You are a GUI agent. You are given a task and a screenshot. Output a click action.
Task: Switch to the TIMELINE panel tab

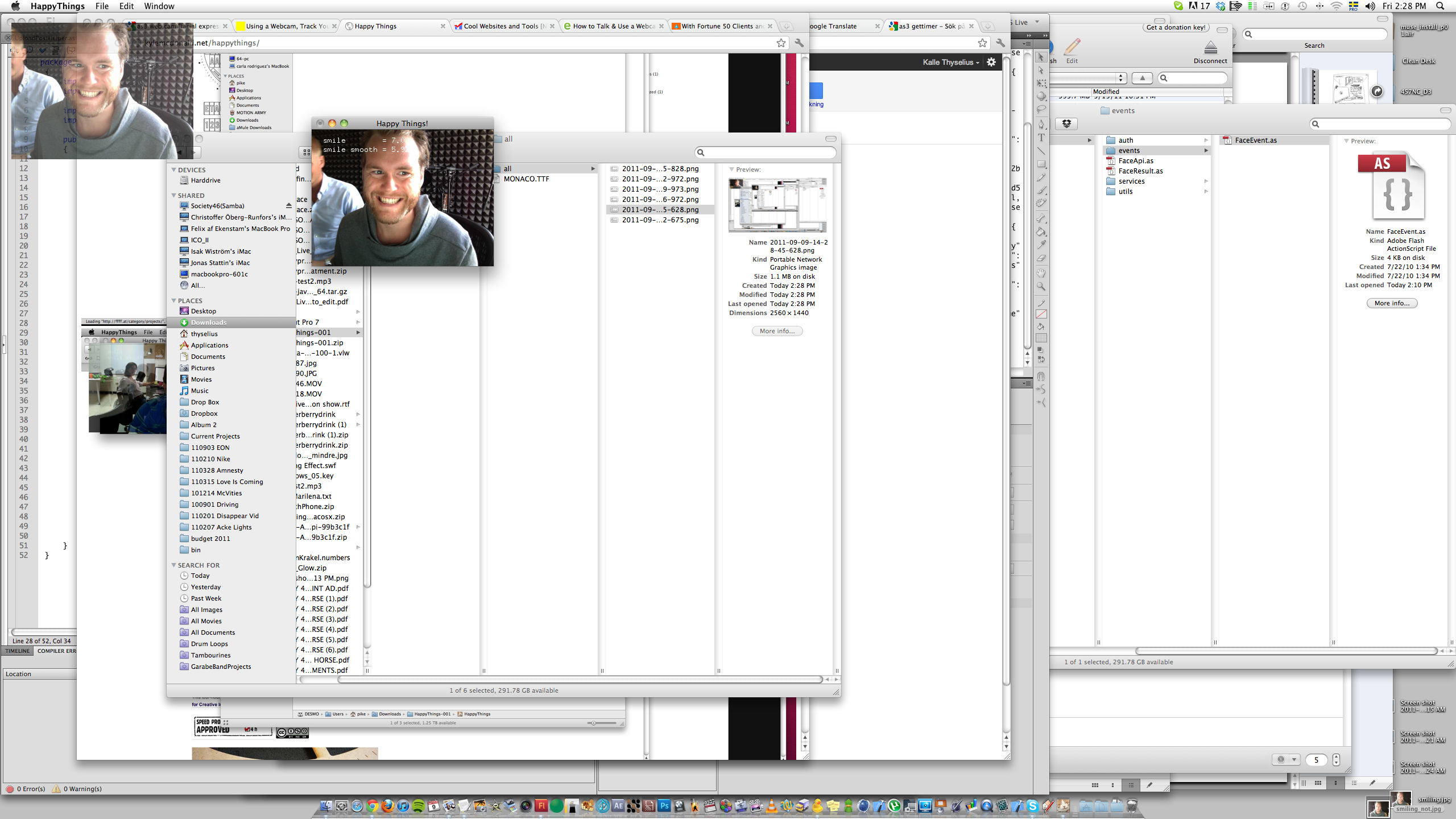[x=18, y=651]
